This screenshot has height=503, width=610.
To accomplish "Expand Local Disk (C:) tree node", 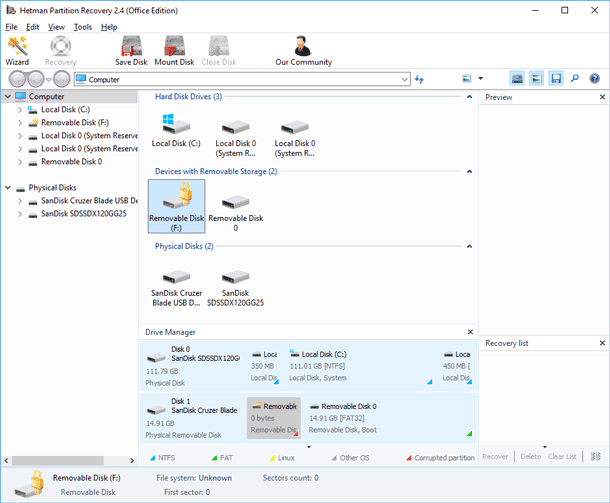I will pyautogui.click(x=20, y=110).
